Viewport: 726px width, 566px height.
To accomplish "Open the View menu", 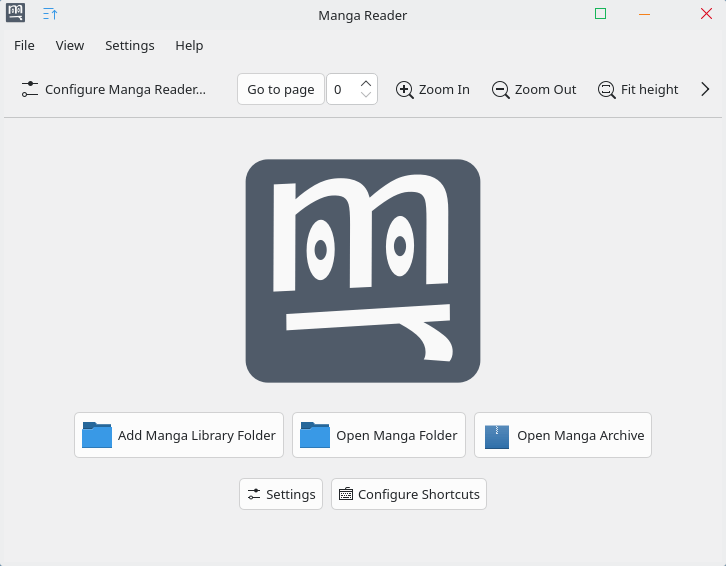I will click(70, 45).
